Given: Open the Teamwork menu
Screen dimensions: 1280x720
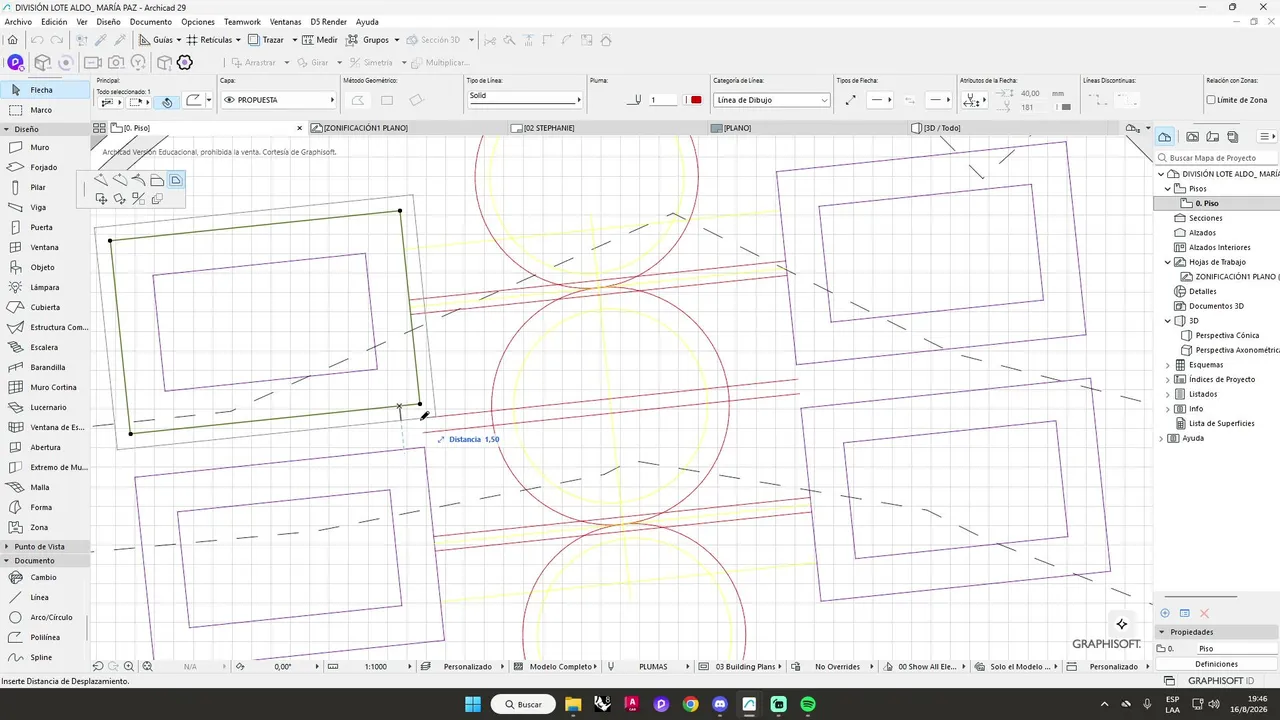Looking at the screenshot, I should coord(242,21).
